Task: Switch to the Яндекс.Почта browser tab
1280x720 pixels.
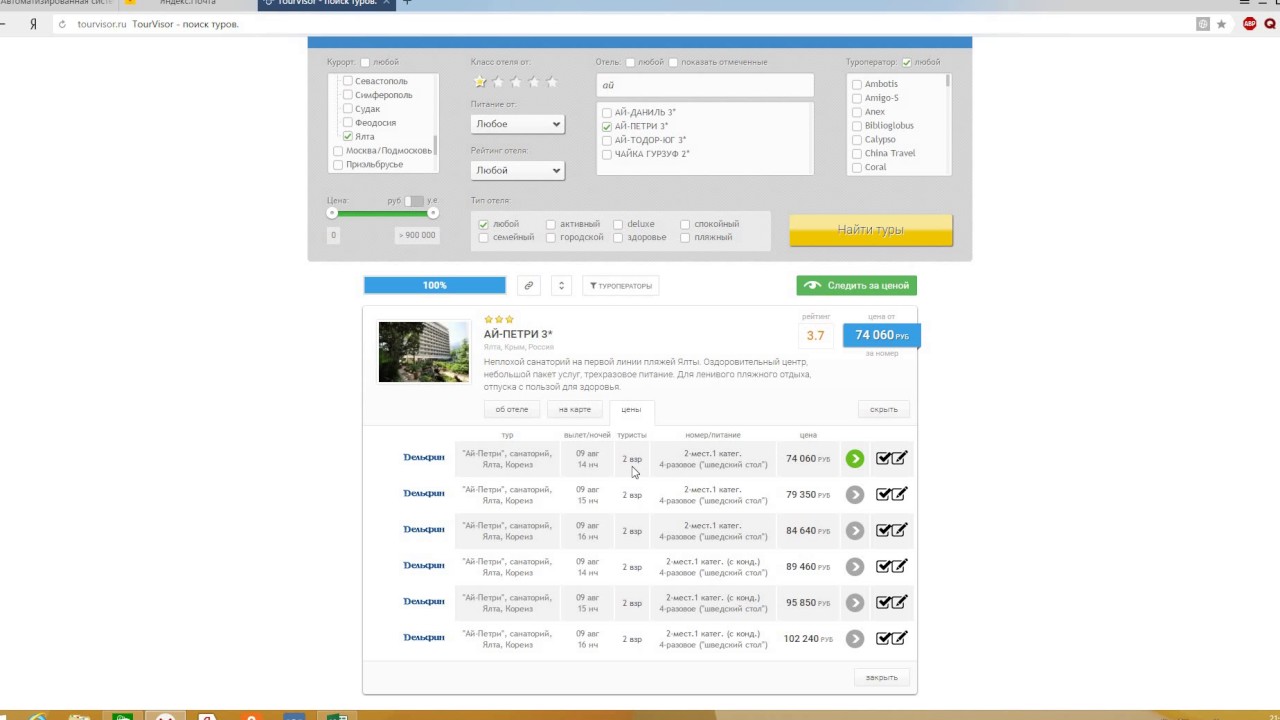Action: point(187,3)
